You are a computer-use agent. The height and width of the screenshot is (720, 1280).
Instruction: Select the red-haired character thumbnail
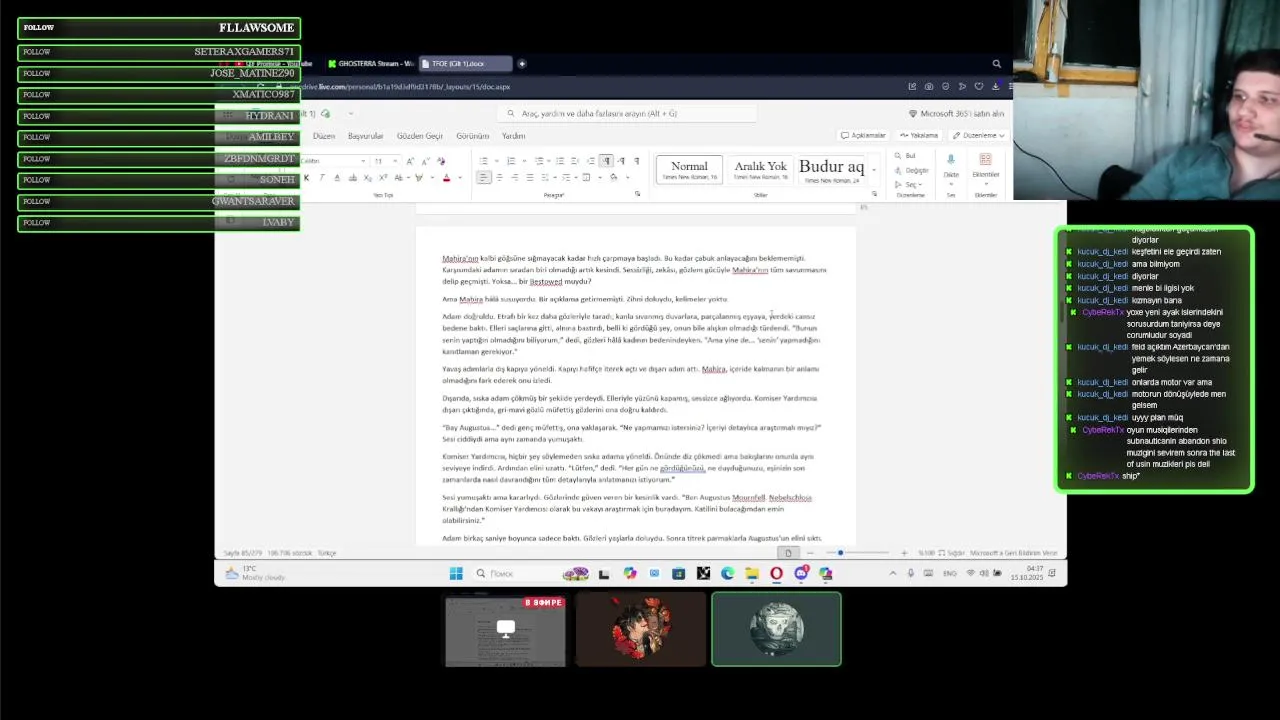tap(640, 629)
